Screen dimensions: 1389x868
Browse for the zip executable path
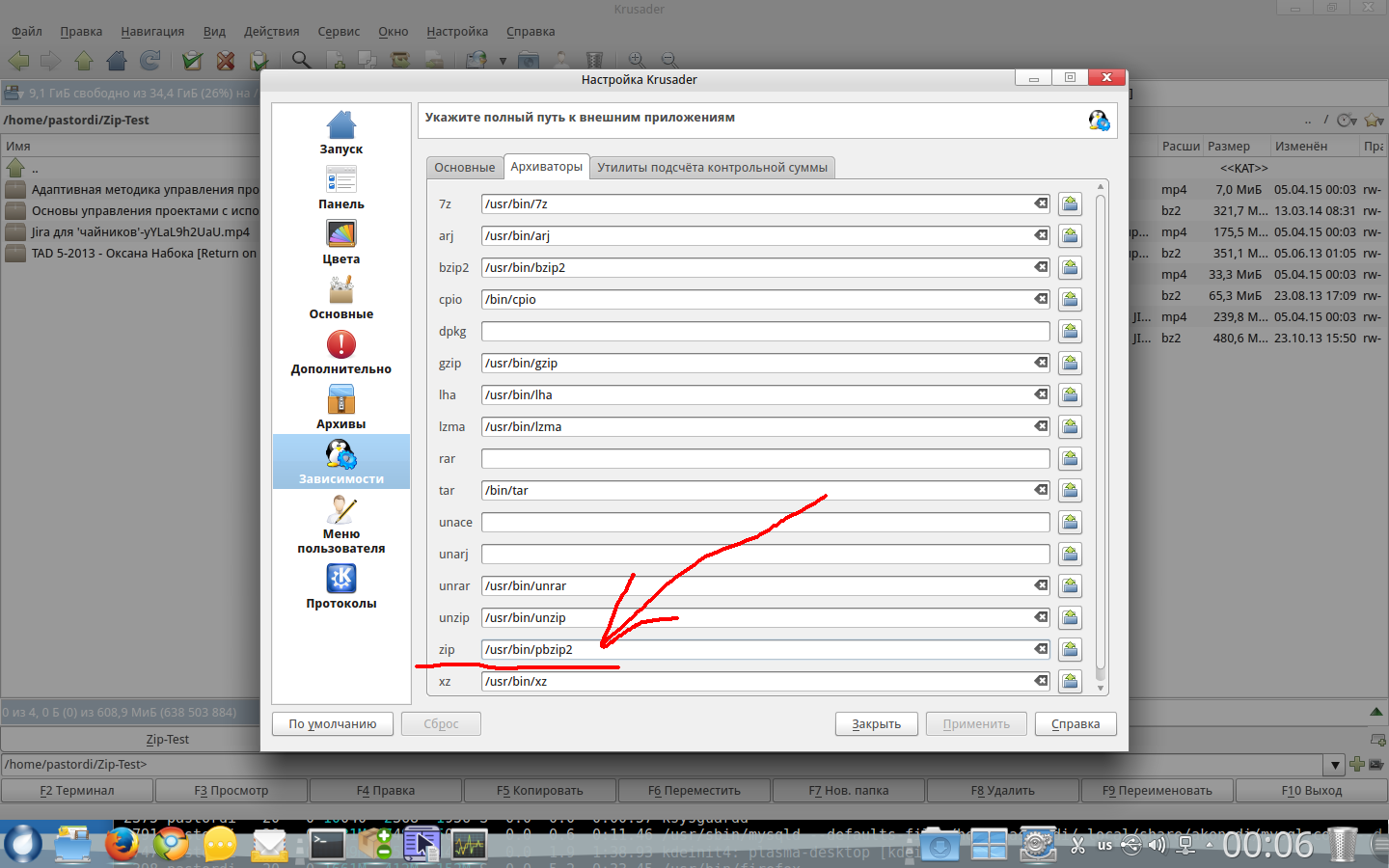click(1070, 649)
